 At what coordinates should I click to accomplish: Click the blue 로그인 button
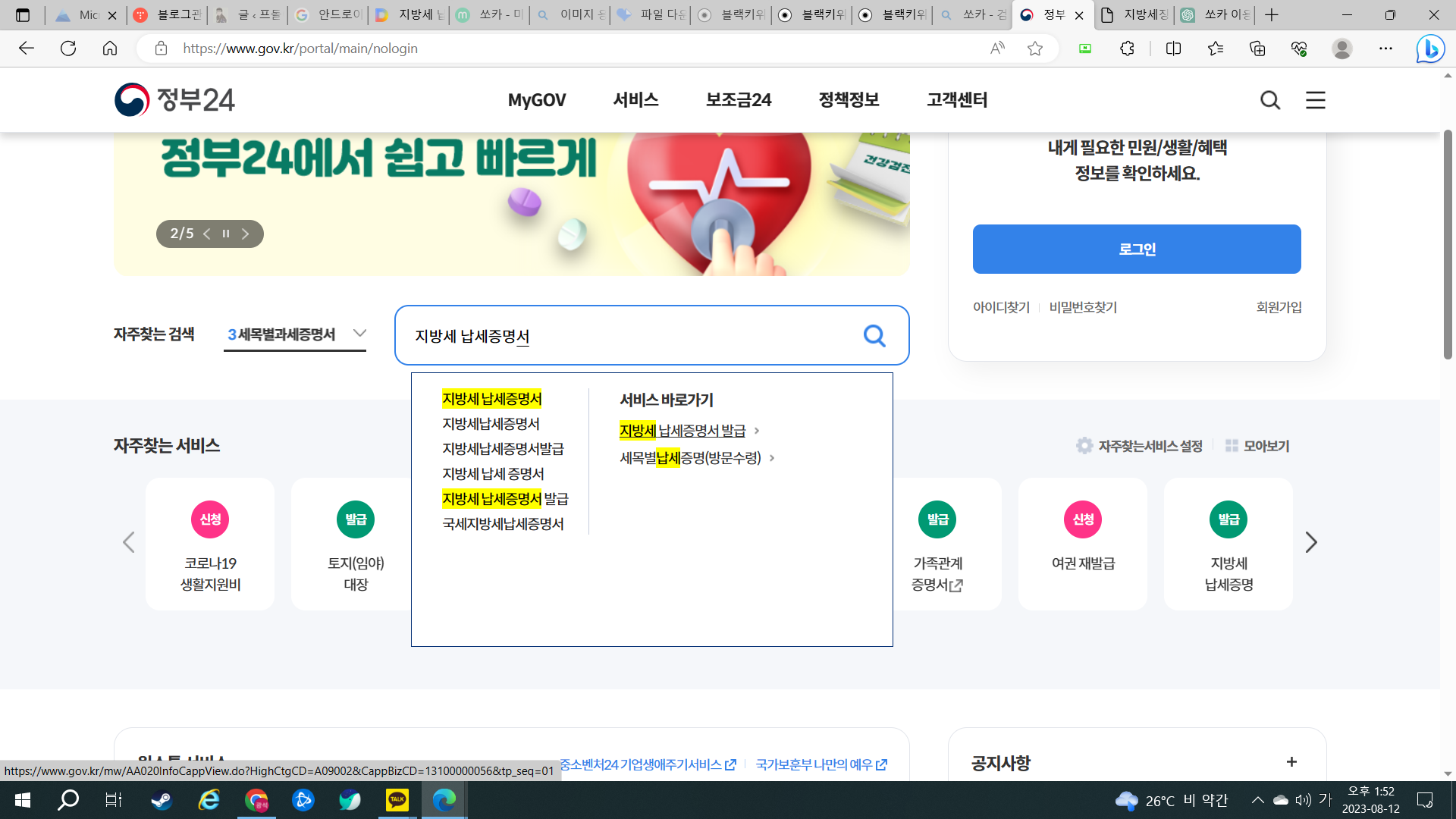click(1136, 249)
